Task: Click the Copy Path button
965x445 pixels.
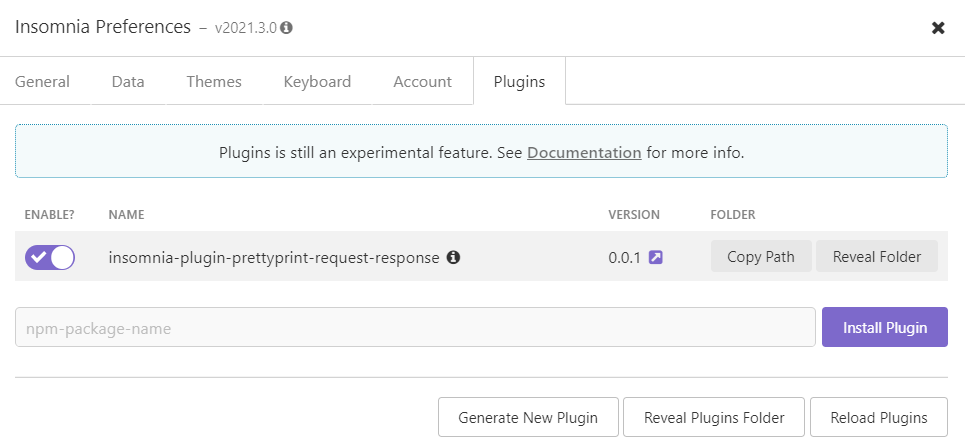Action: coord(761,257)
